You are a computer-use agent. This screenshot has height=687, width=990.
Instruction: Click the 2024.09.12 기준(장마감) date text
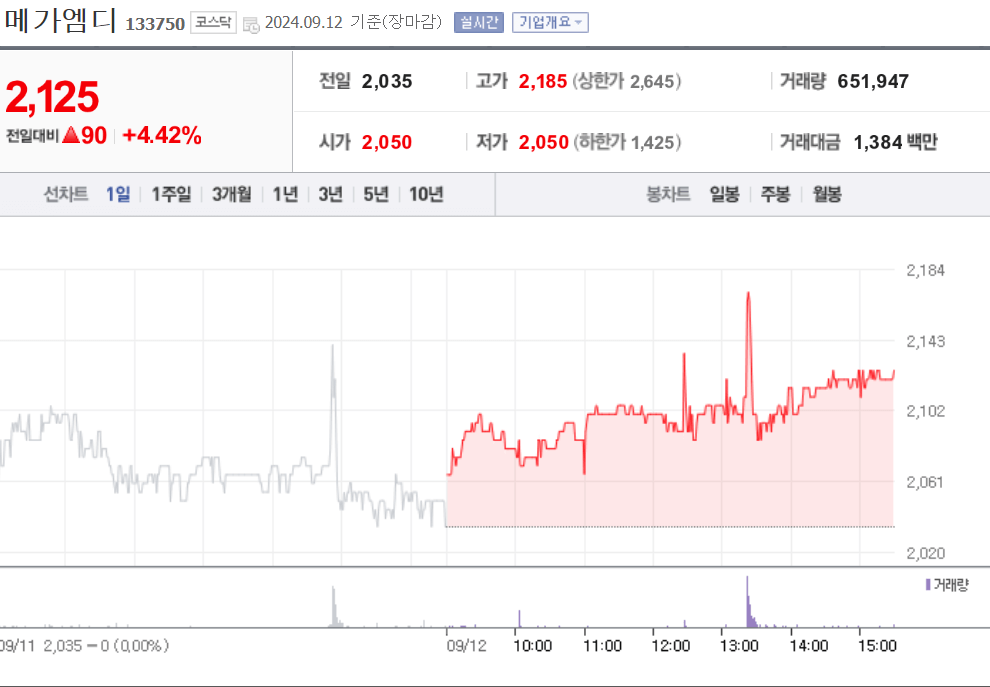[x=353, y=22]
